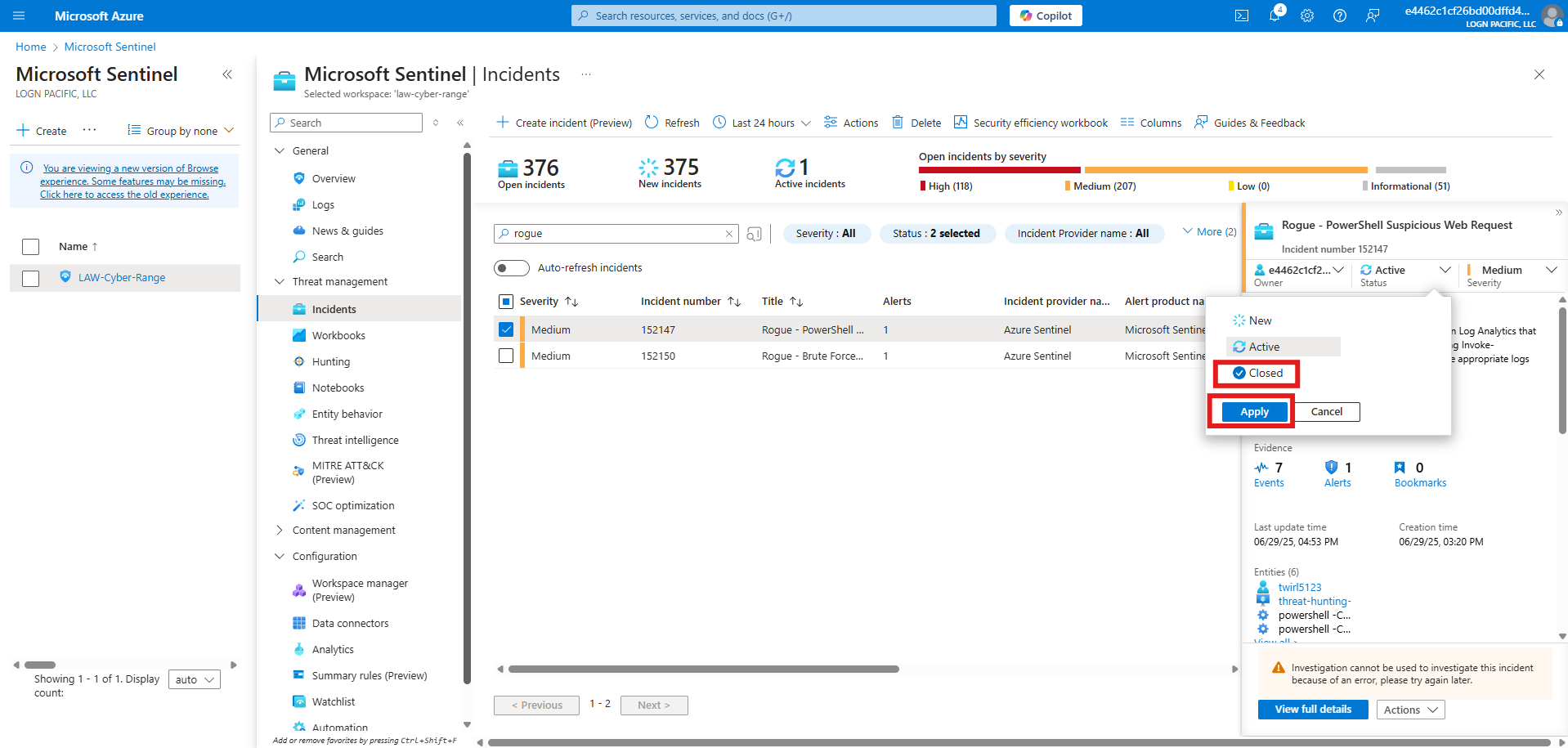Sort by Incident number column

[690, 302]
